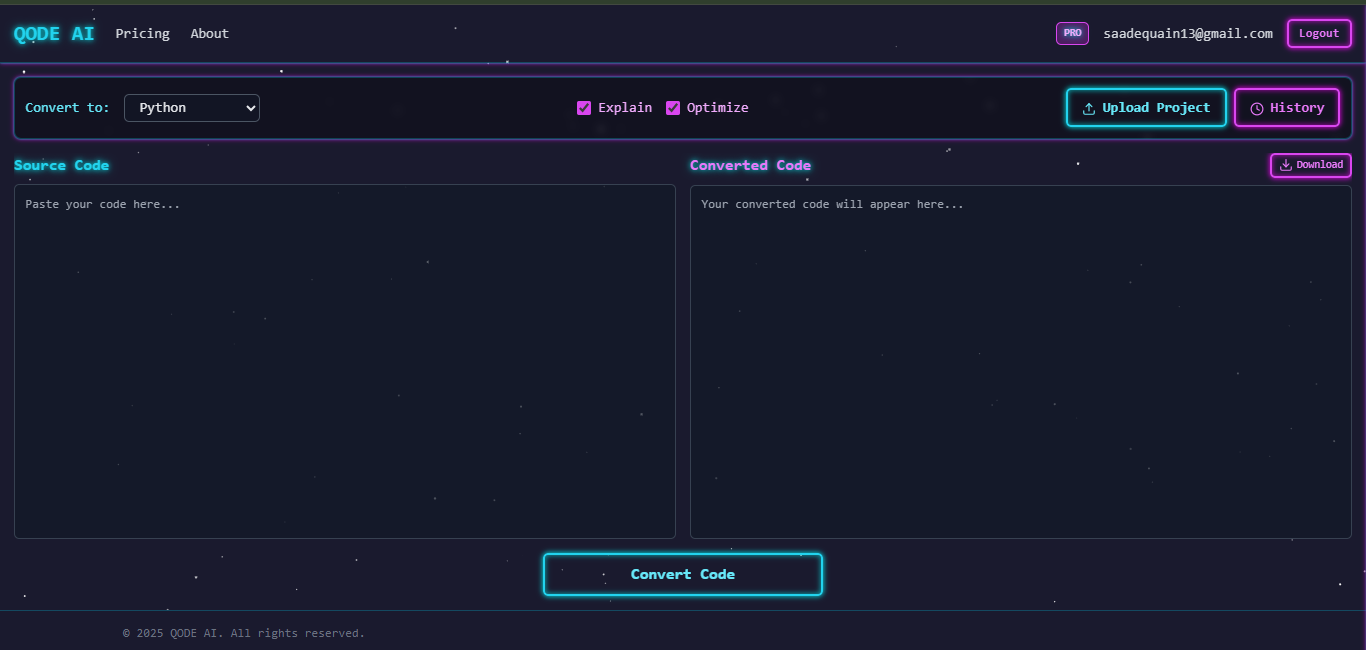The image size is (1366, 650).
Task: Click the Convert Code button
Action: 682,574
